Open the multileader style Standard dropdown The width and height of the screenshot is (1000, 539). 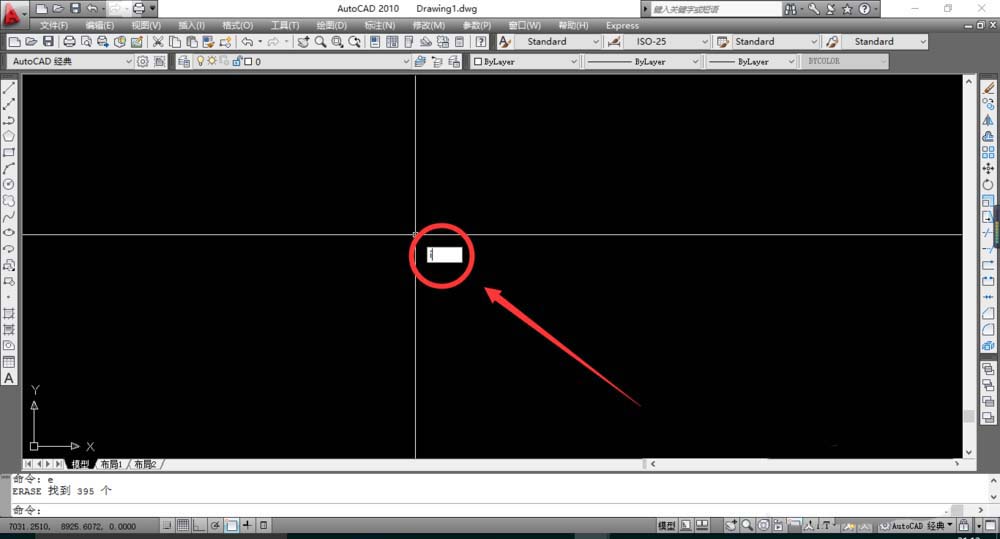923,41
